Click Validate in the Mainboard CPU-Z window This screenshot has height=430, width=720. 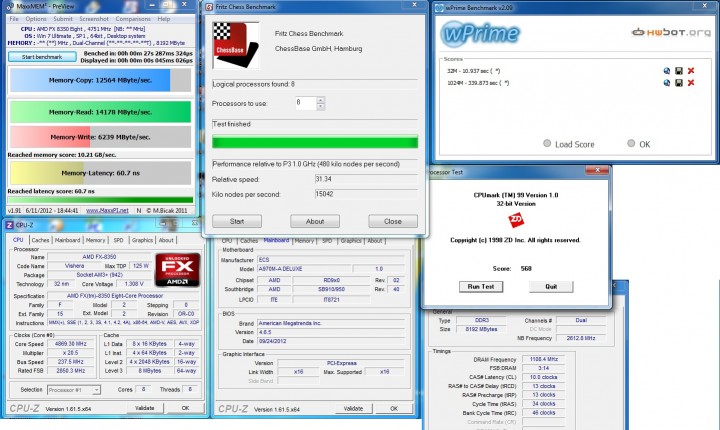pyautogui.click(x=353, y=408)
